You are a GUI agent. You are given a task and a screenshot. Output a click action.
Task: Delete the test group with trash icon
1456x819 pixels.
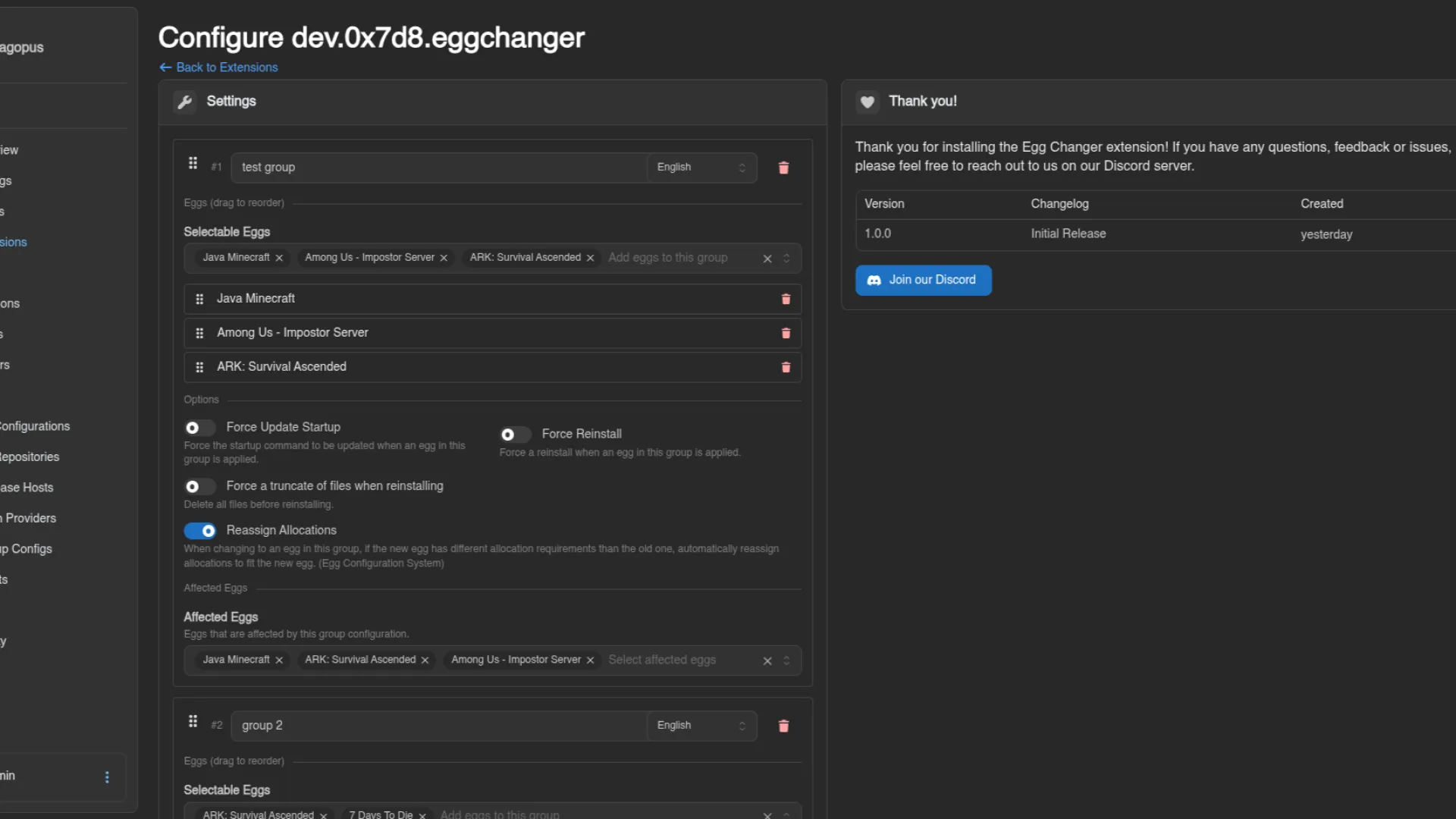783,168
